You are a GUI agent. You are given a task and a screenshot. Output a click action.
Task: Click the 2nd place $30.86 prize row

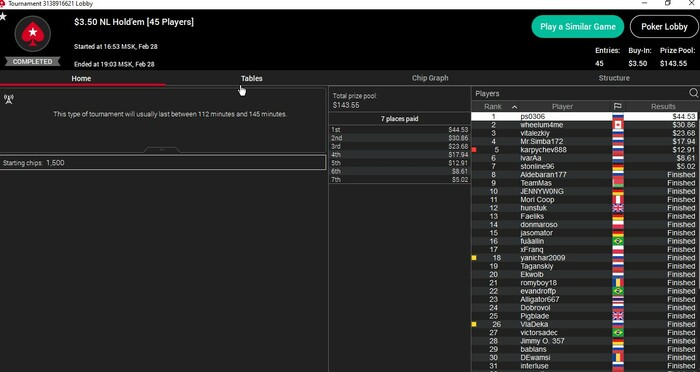click(x=400, y=138)
